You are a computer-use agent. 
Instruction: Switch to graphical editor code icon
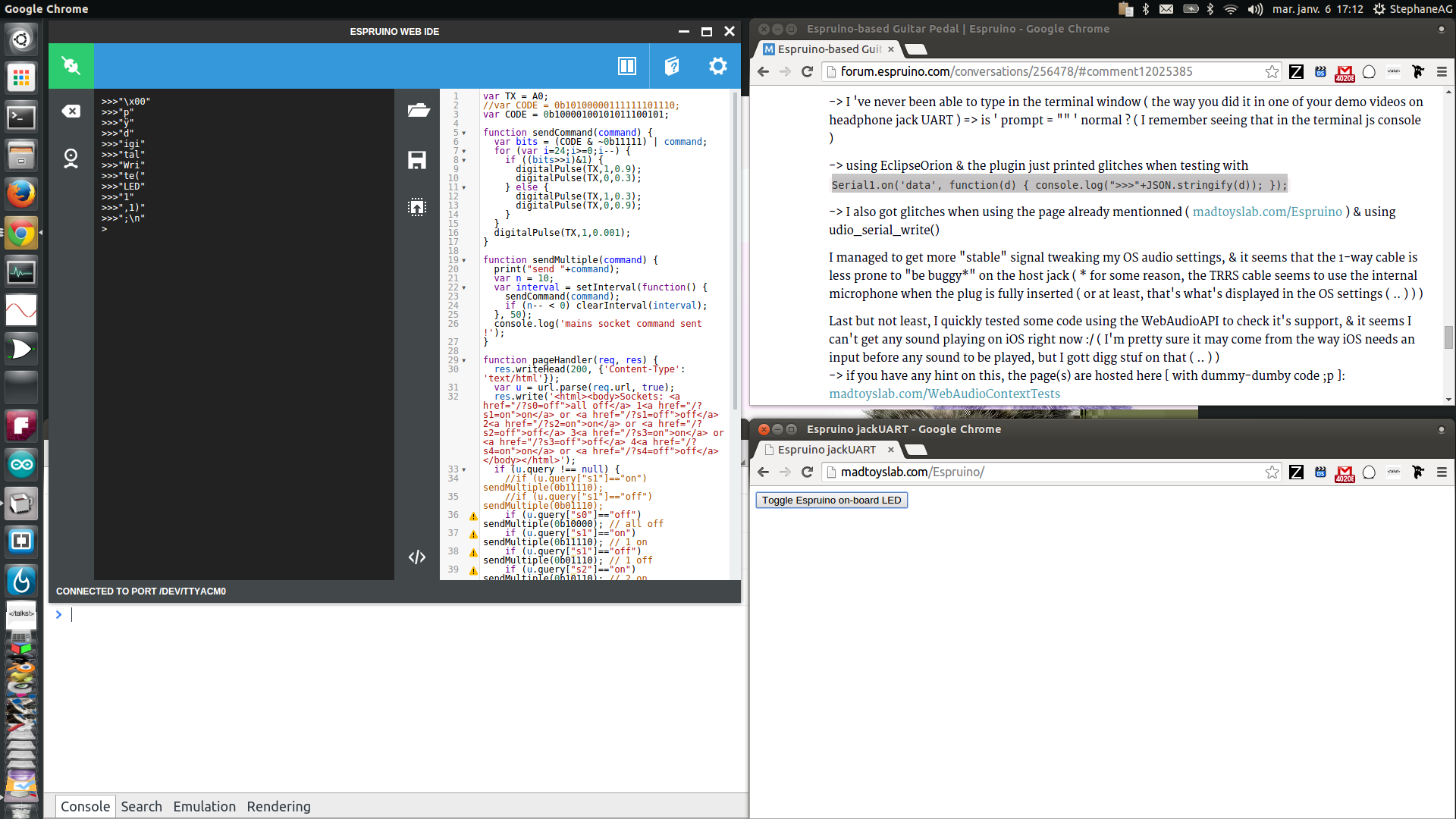(417, 557)
